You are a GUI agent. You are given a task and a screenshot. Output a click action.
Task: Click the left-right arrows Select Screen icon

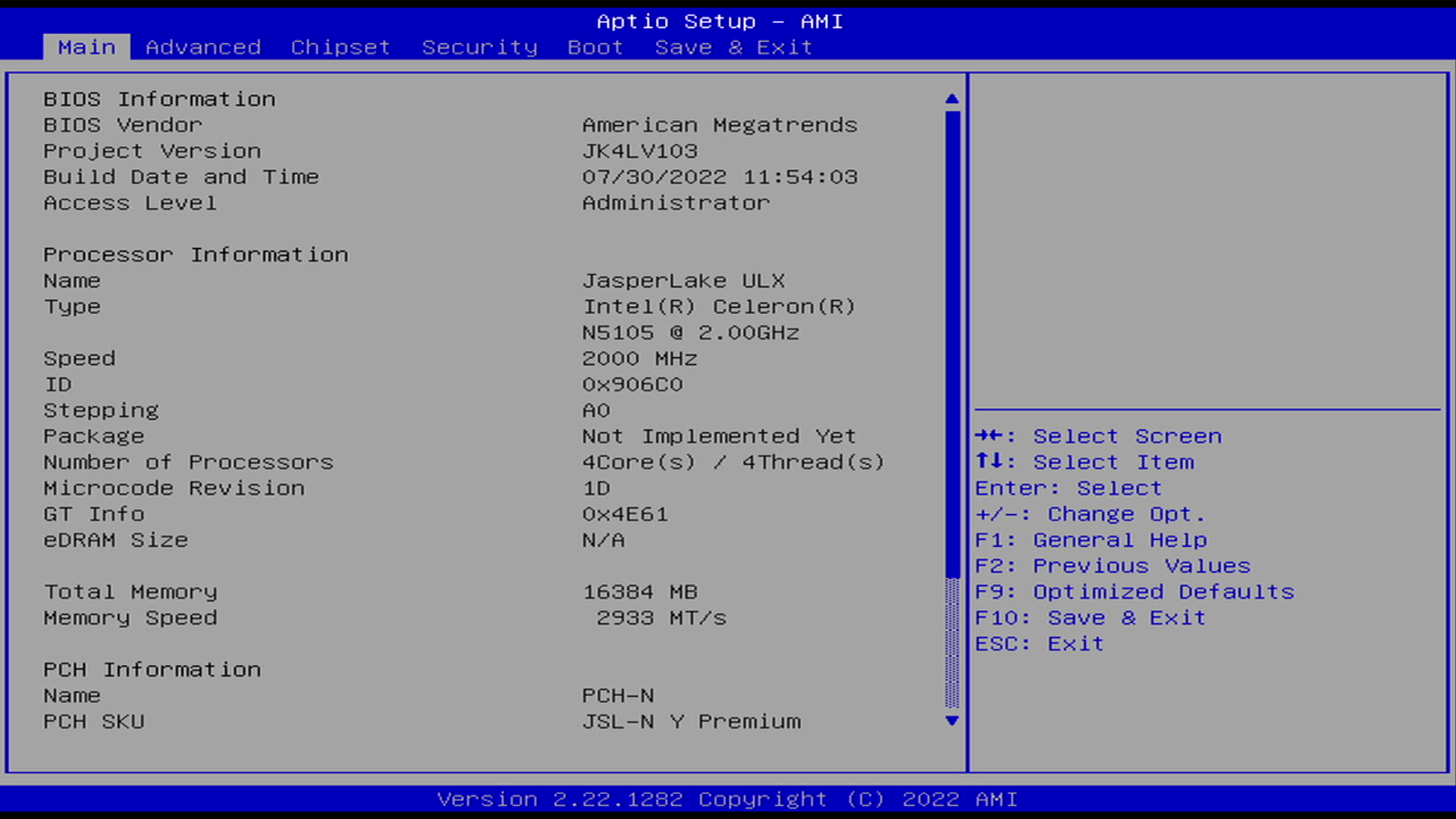tap(989, 435)
